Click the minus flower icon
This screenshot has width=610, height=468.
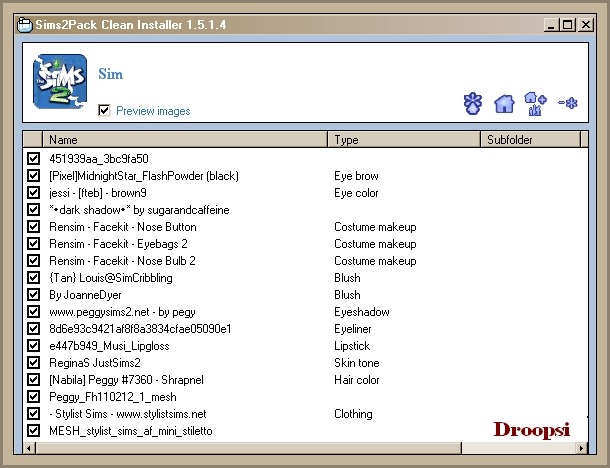coord(568,103)
